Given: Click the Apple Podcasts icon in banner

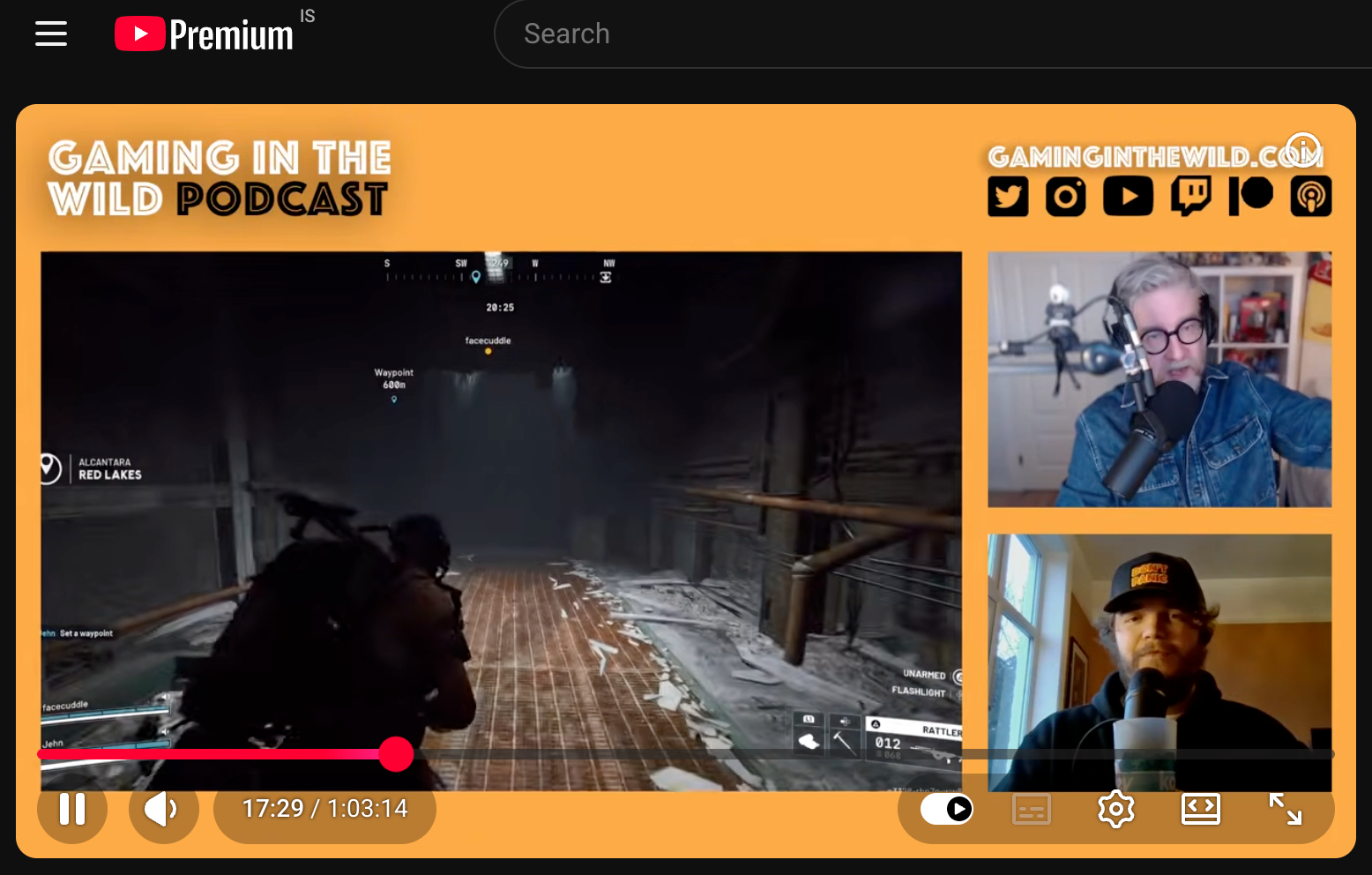Looking at the screenshot, I should coord(1310,197).
